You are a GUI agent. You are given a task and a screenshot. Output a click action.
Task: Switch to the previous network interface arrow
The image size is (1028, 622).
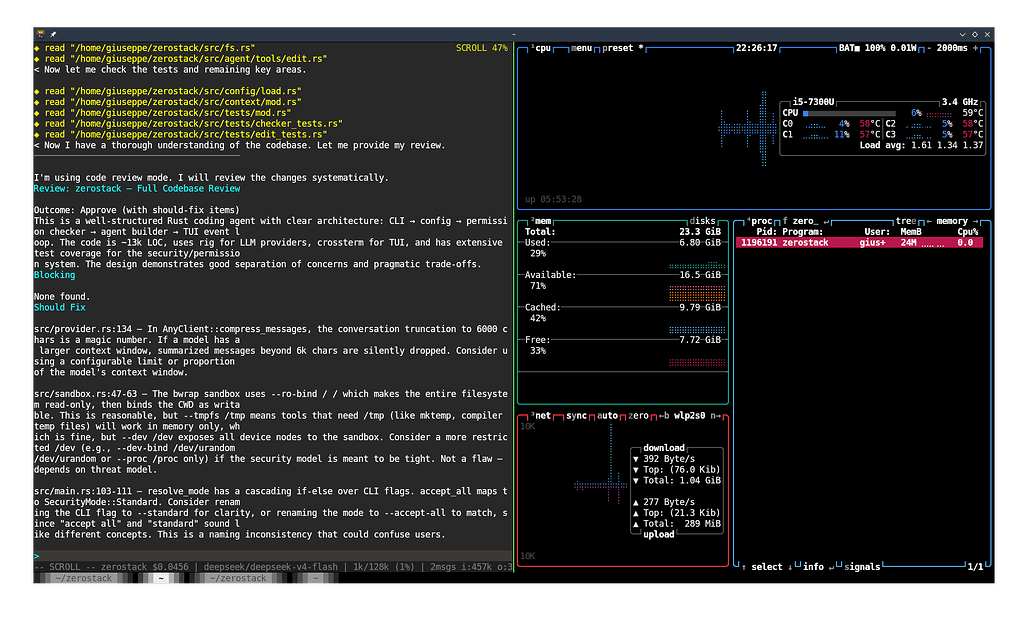663,416
